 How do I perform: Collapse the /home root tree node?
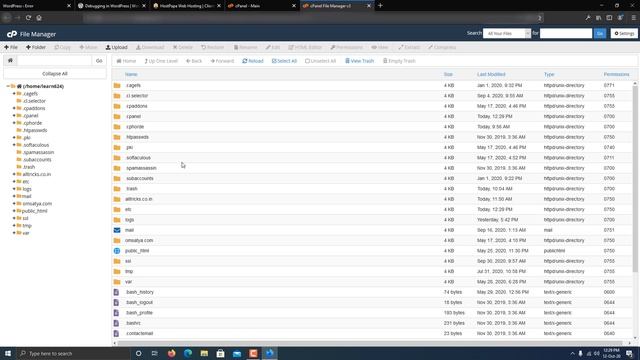(8, 86)
